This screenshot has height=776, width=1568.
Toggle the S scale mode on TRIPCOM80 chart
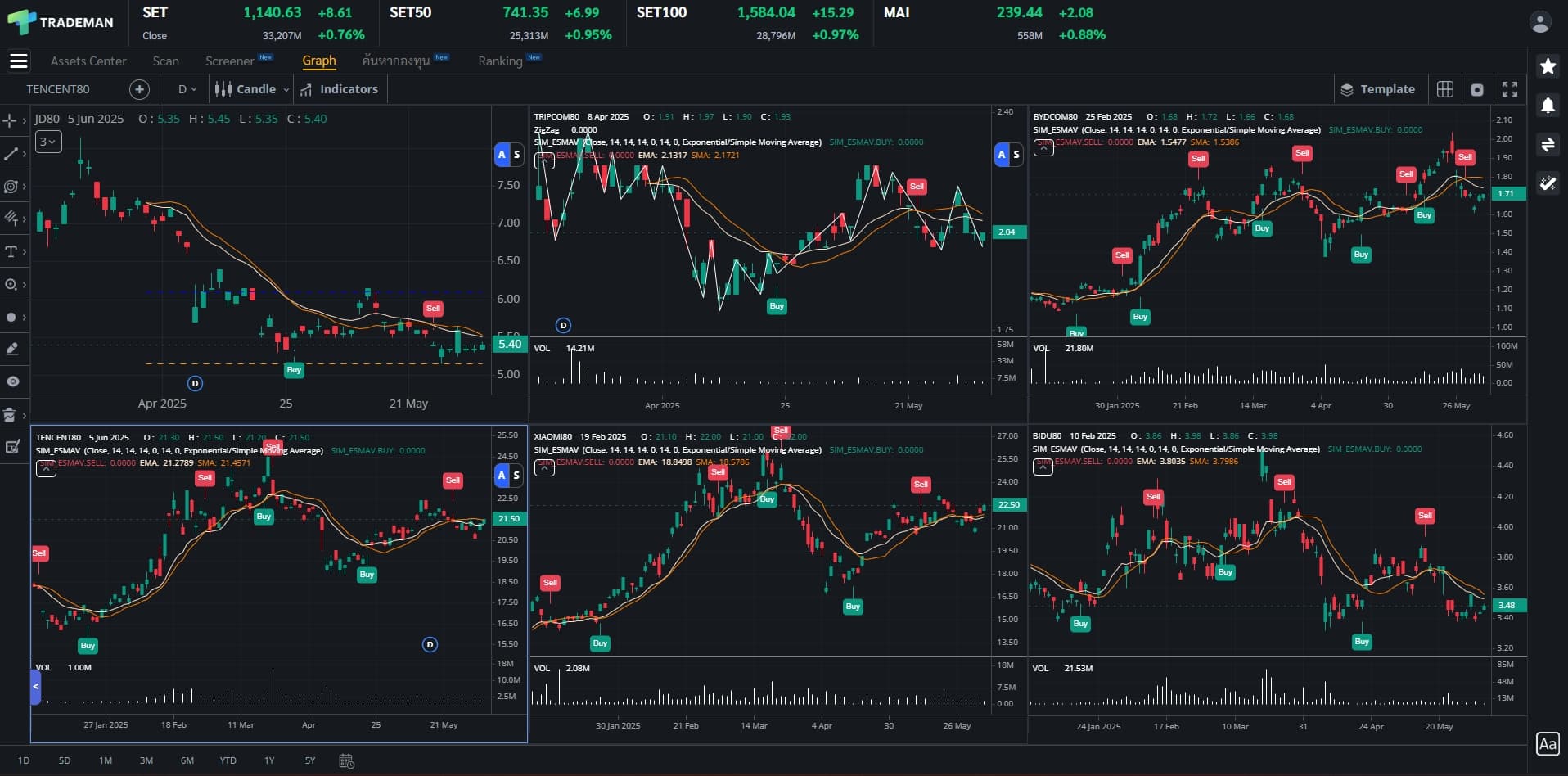click(1016, 154)
